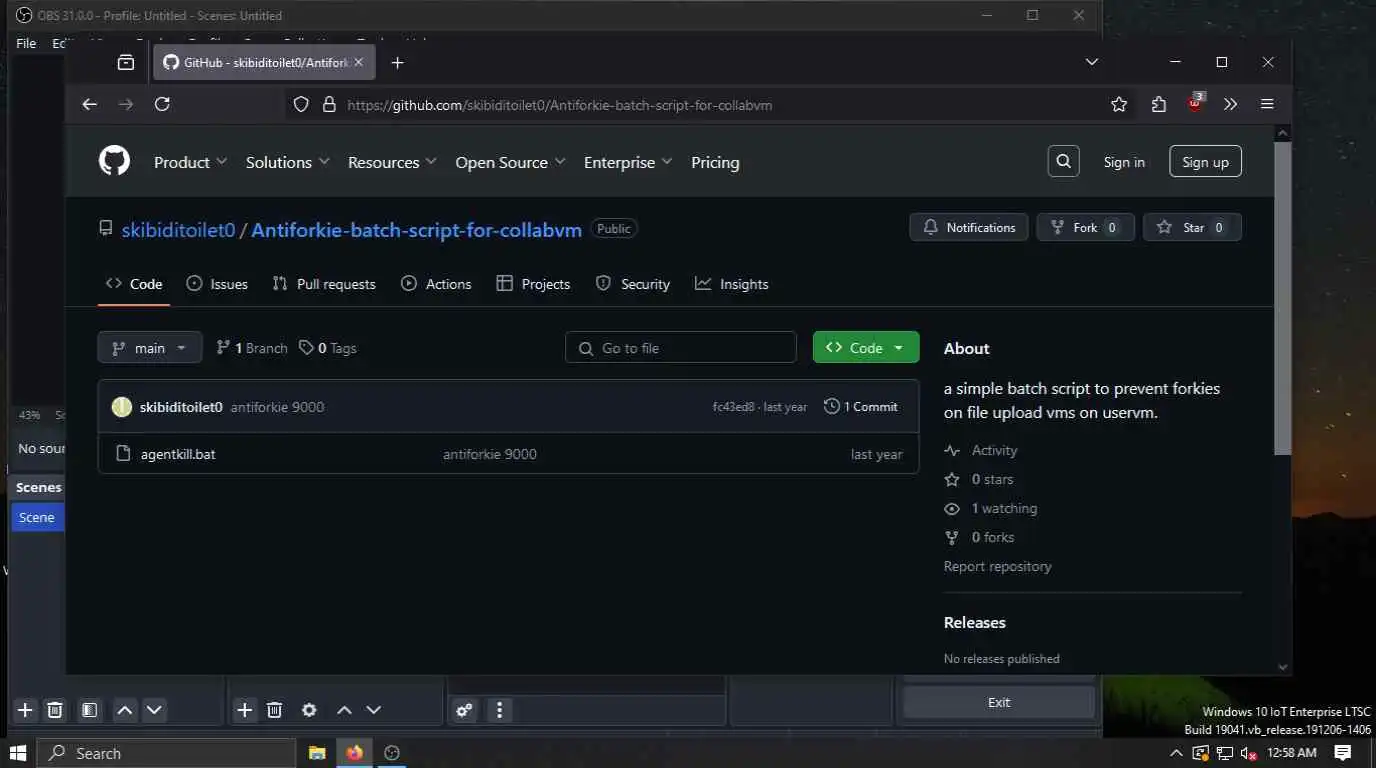Screen dimensions: 1376x768
Task: Click the skibiditoilet0 avatar in commit row
Action: [x=122, y=406]
